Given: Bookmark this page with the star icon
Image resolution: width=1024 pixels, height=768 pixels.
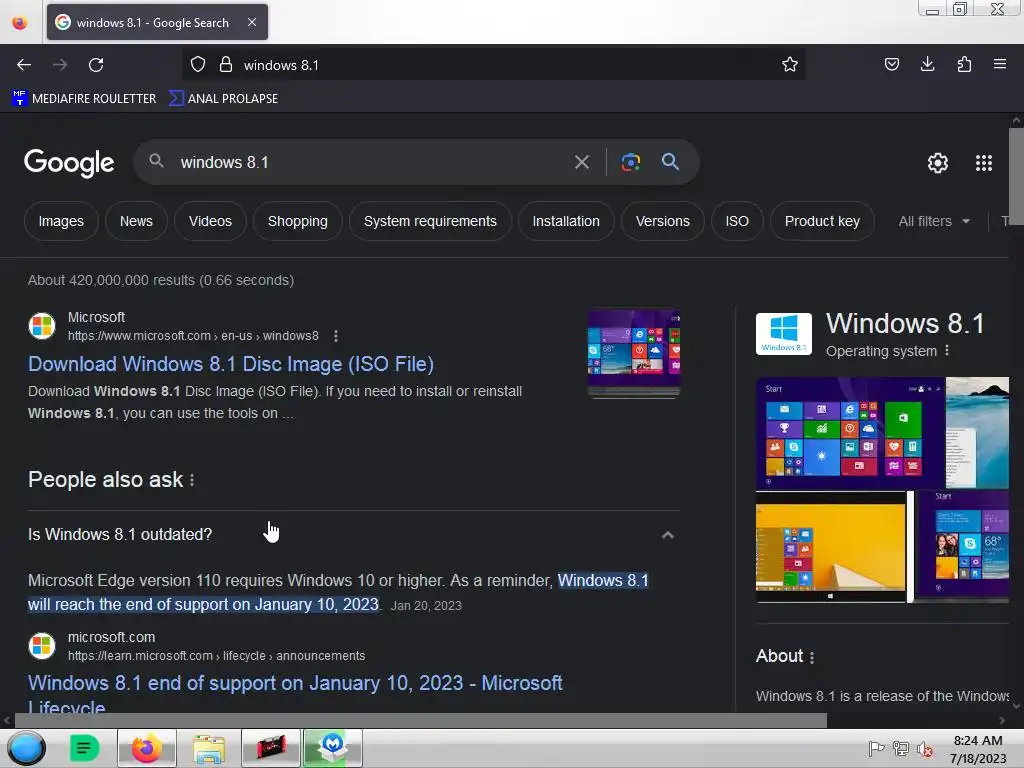Looking at the screenshot, I should coord(790,65).
